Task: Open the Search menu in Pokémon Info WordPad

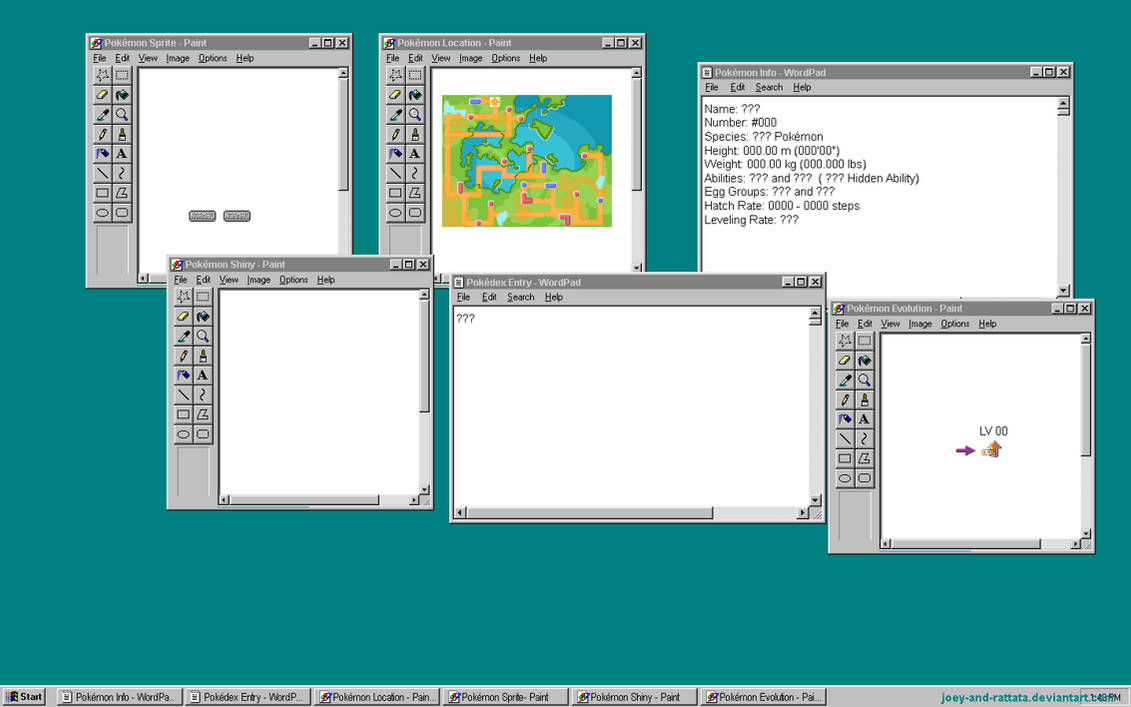Action: click(x=769, y=87)
